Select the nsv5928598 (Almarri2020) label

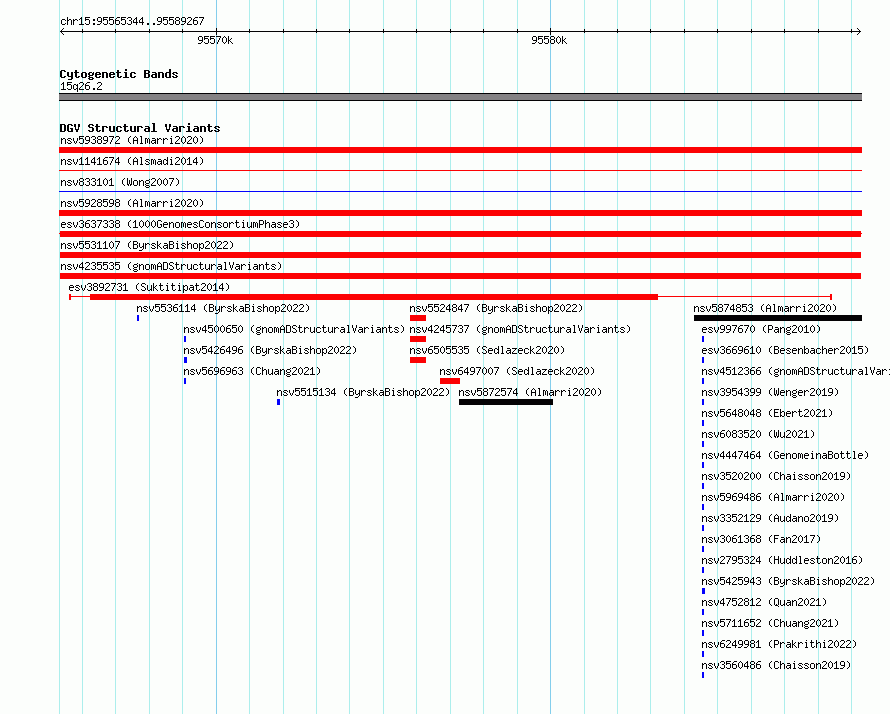[132, 203]
